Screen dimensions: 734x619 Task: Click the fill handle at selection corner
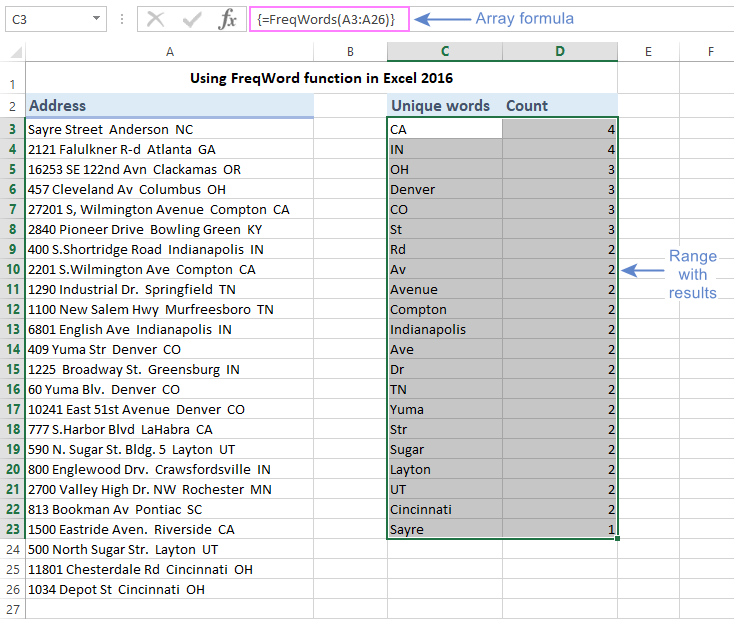617,538
